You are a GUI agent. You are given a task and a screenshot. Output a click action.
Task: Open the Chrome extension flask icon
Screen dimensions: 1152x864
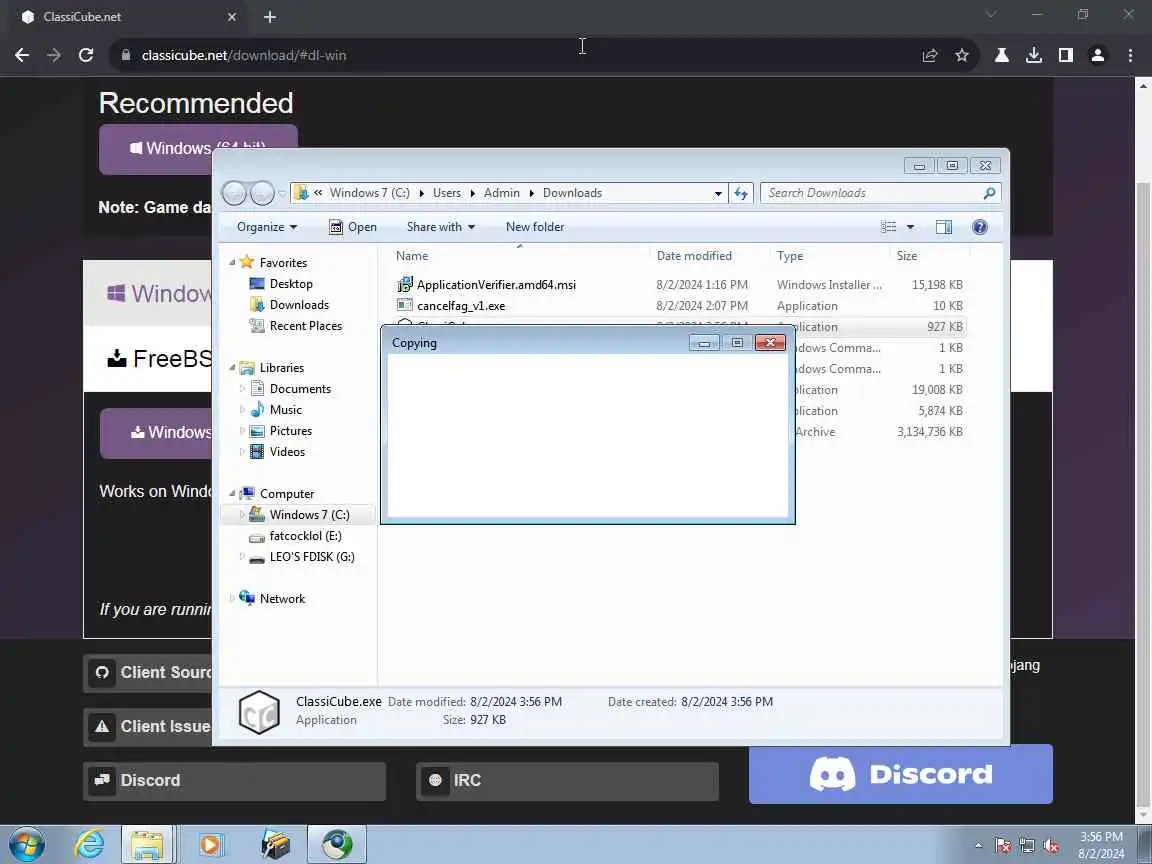pos(1001,55)
